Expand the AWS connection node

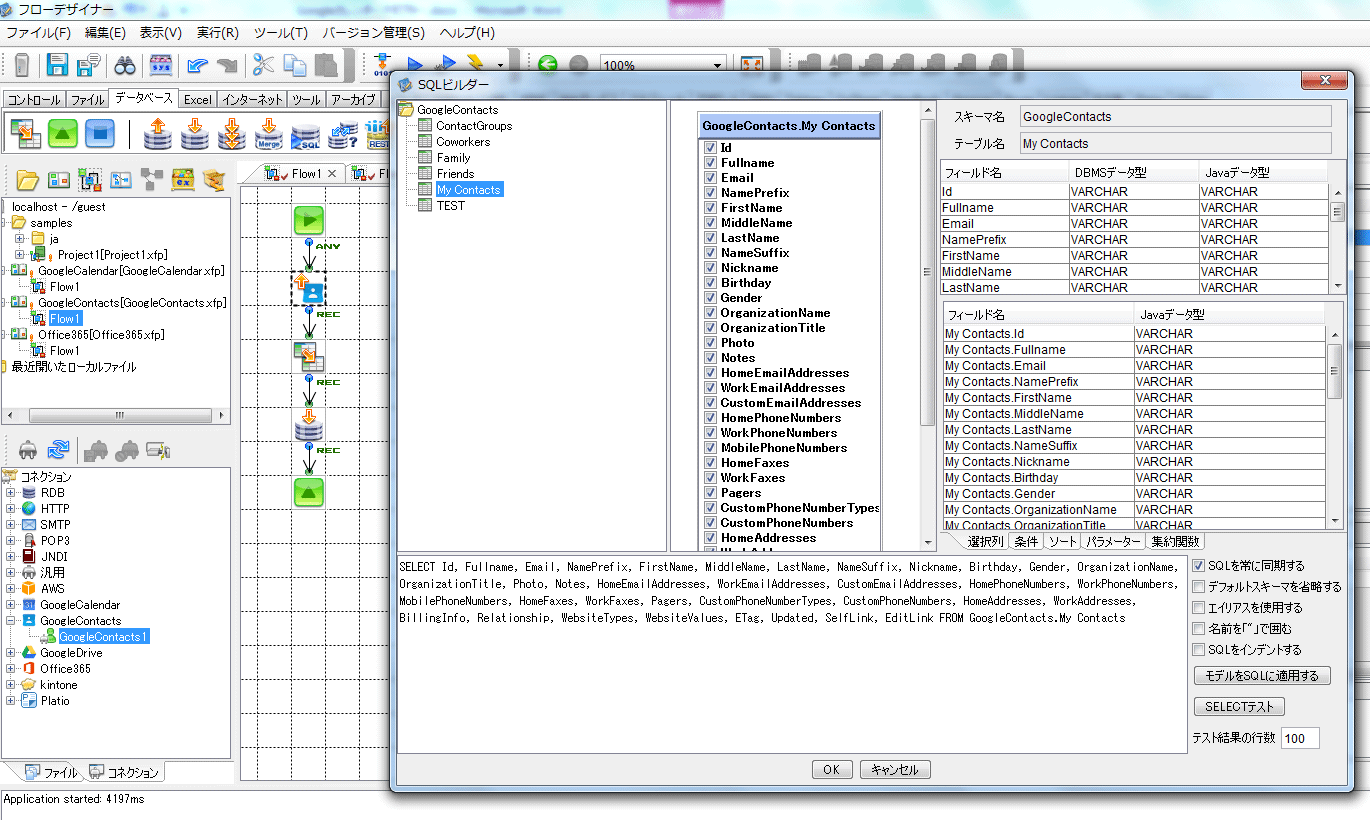pyautogui.click(x=11, y=589)
